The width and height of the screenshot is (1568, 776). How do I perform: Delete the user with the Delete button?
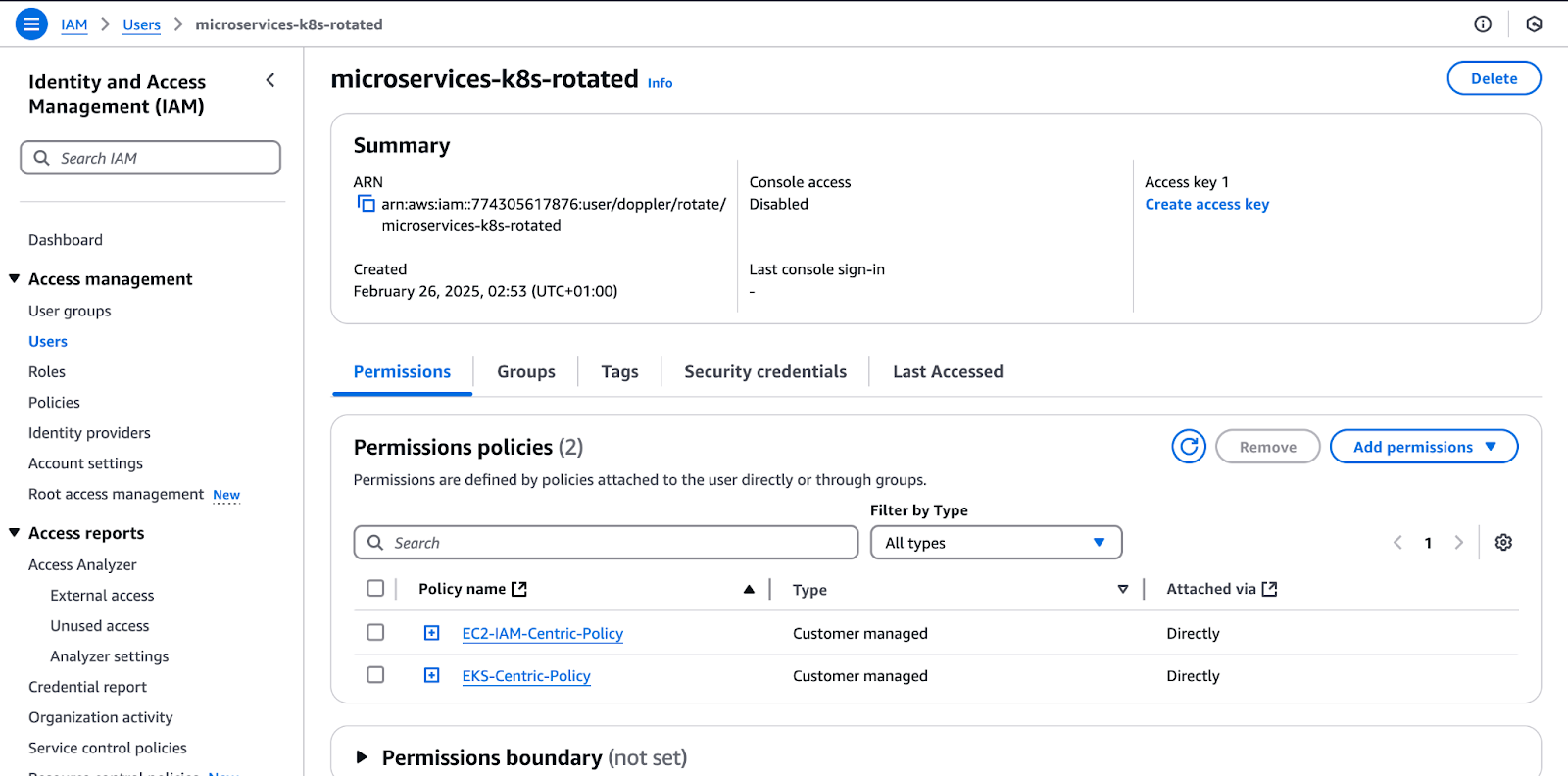coord(1494,78)
